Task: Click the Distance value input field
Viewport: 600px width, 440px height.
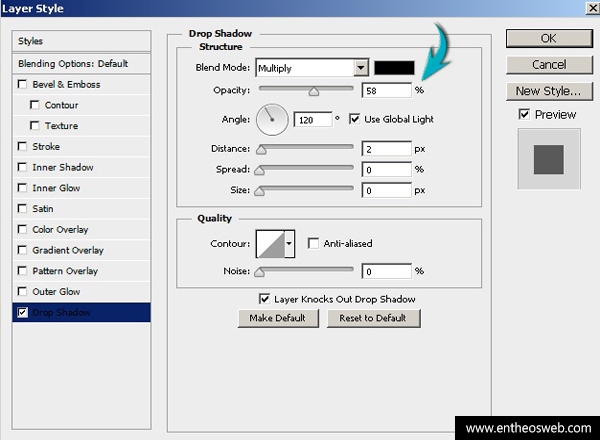Action: 386,149
